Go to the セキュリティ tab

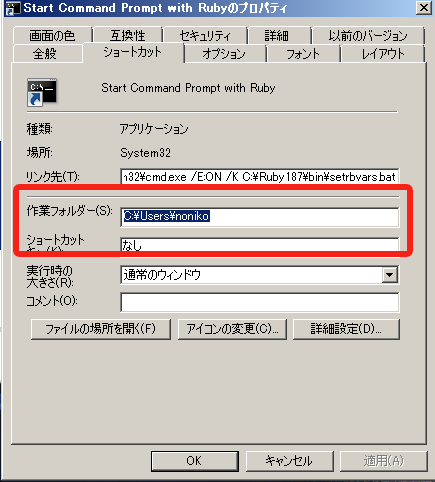pyautogui.click(x=205, y=35)
